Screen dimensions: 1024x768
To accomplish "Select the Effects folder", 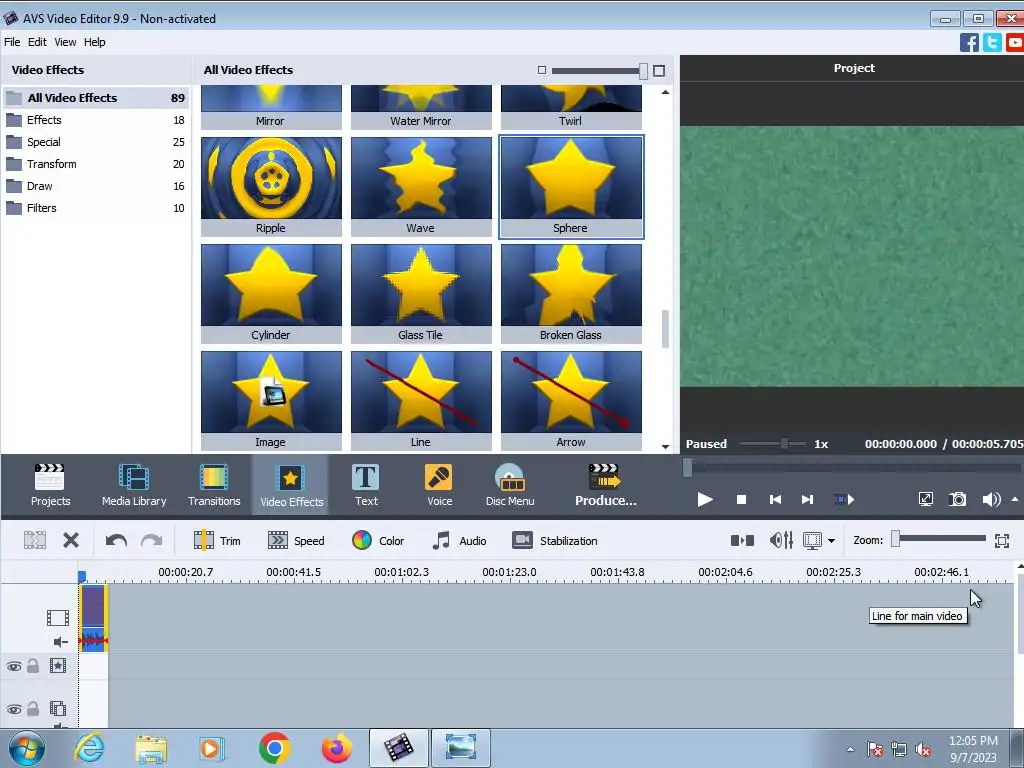I will pyautogui.click(x=96, y=120).
